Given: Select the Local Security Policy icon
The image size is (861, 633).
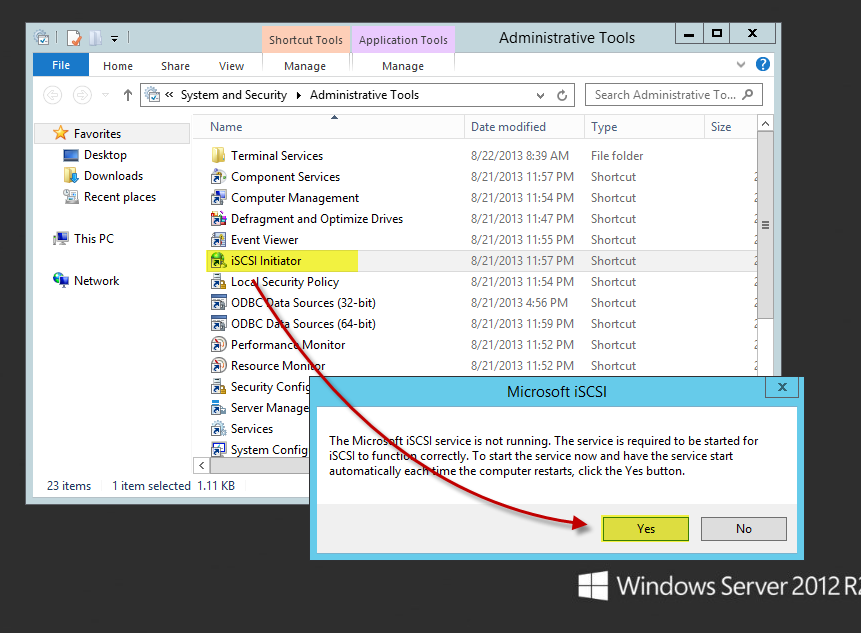Looking at the screenshot, I should tap(218, 282).
